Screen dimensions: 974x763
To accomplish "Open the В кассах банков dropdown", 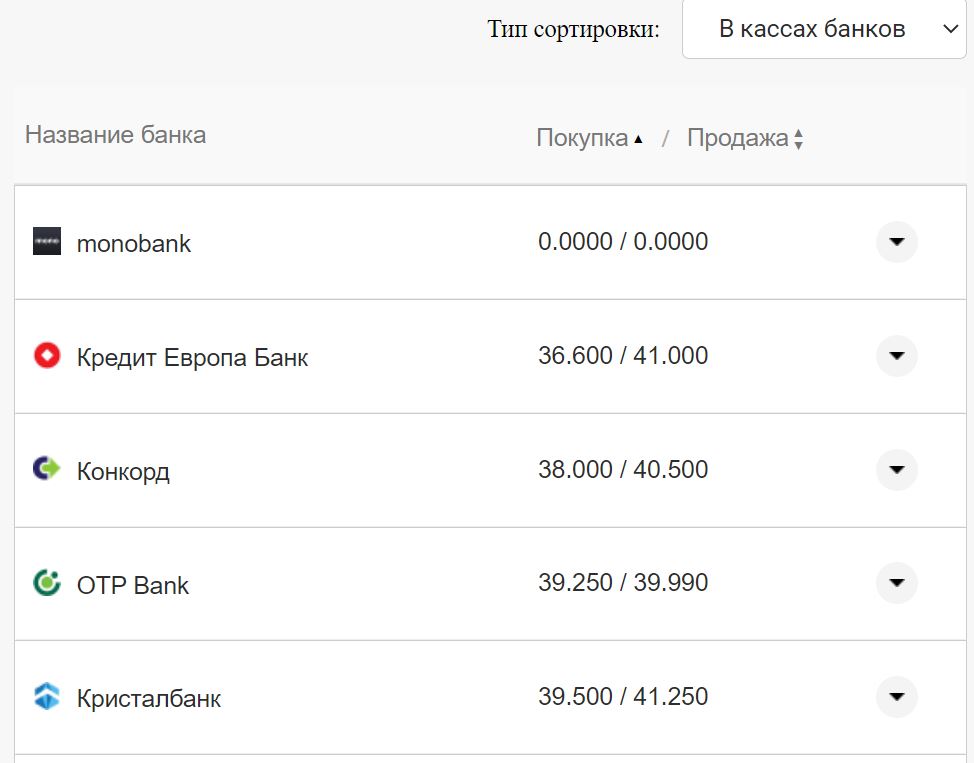I will (x=822, y=30).
